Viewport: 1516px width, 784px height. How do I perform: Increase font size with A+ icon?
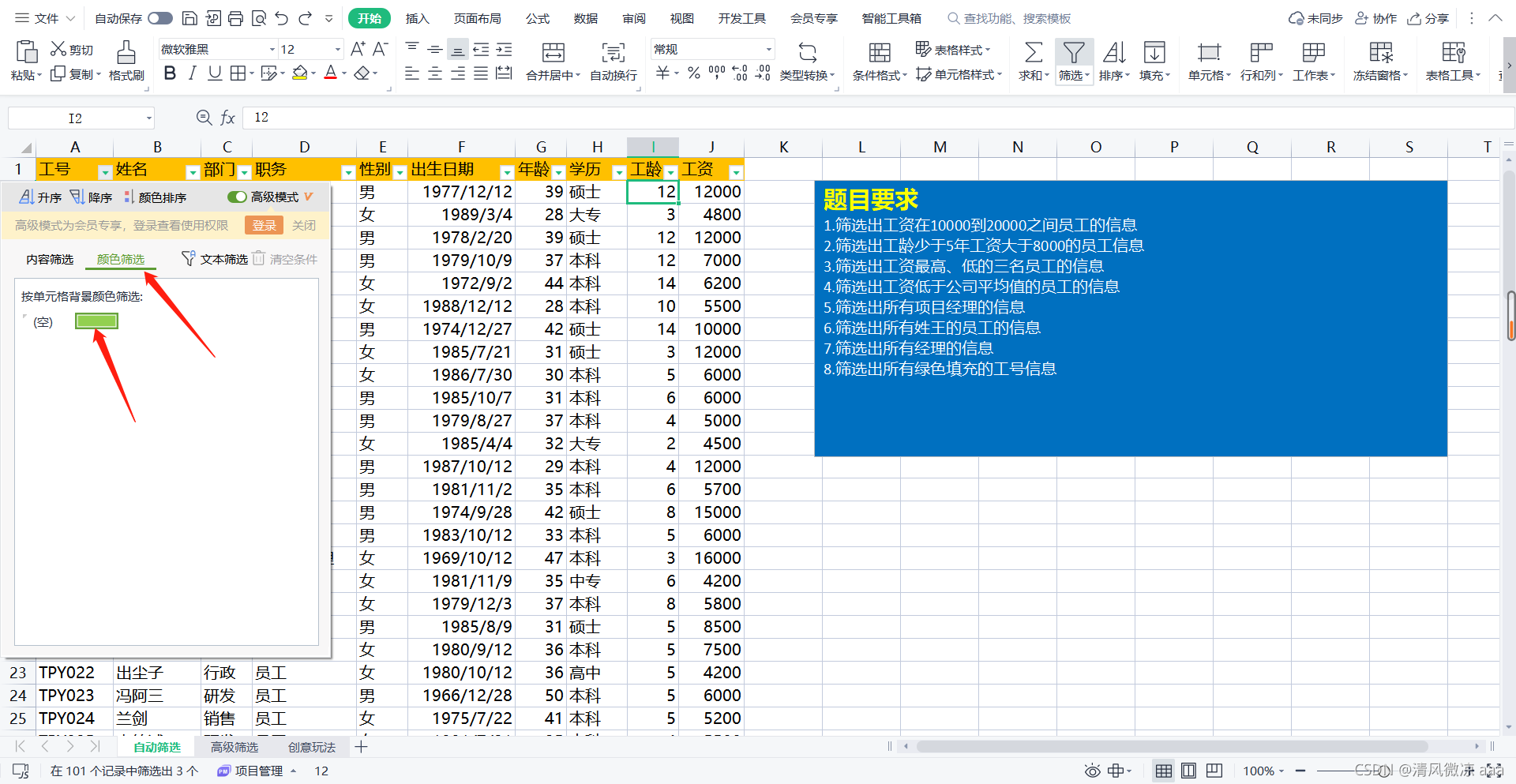(358, 49)
